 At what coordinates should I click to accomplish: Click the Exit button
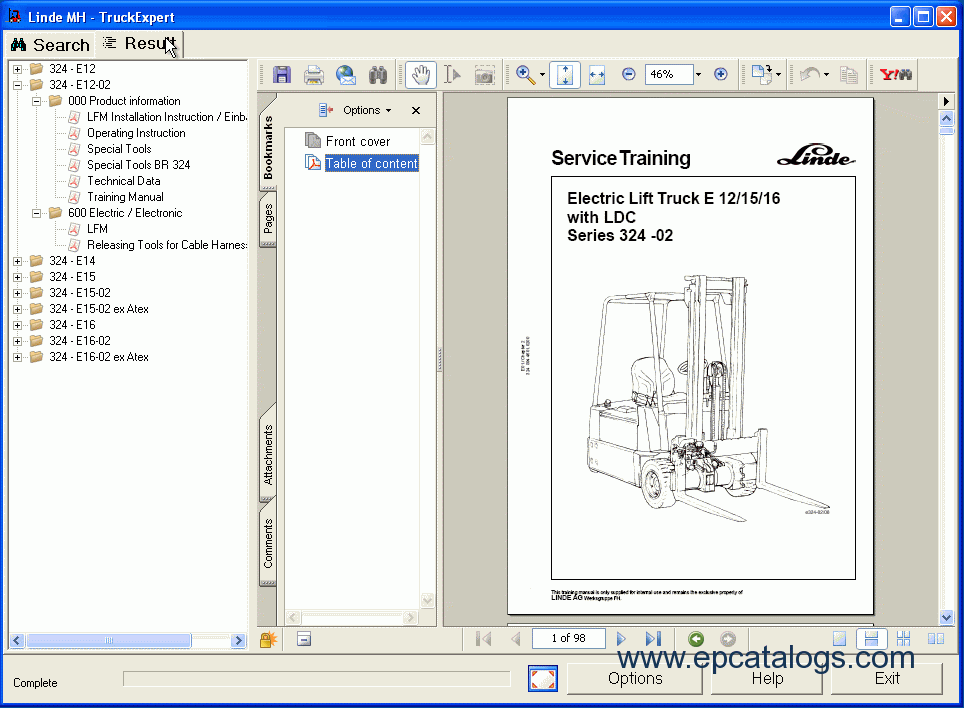[x=887, y=678]
